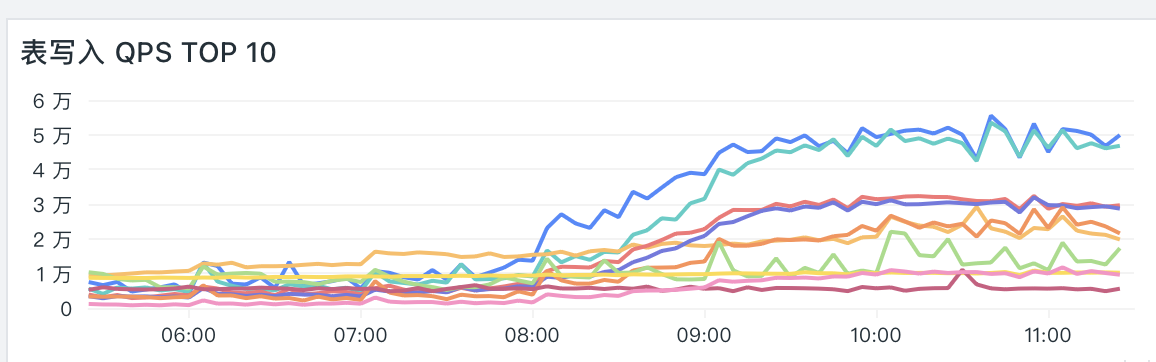This screenshot has height=362, width=1156.
Task: Click the blue line's highest peak after 10:30
Action: (991, 116)
